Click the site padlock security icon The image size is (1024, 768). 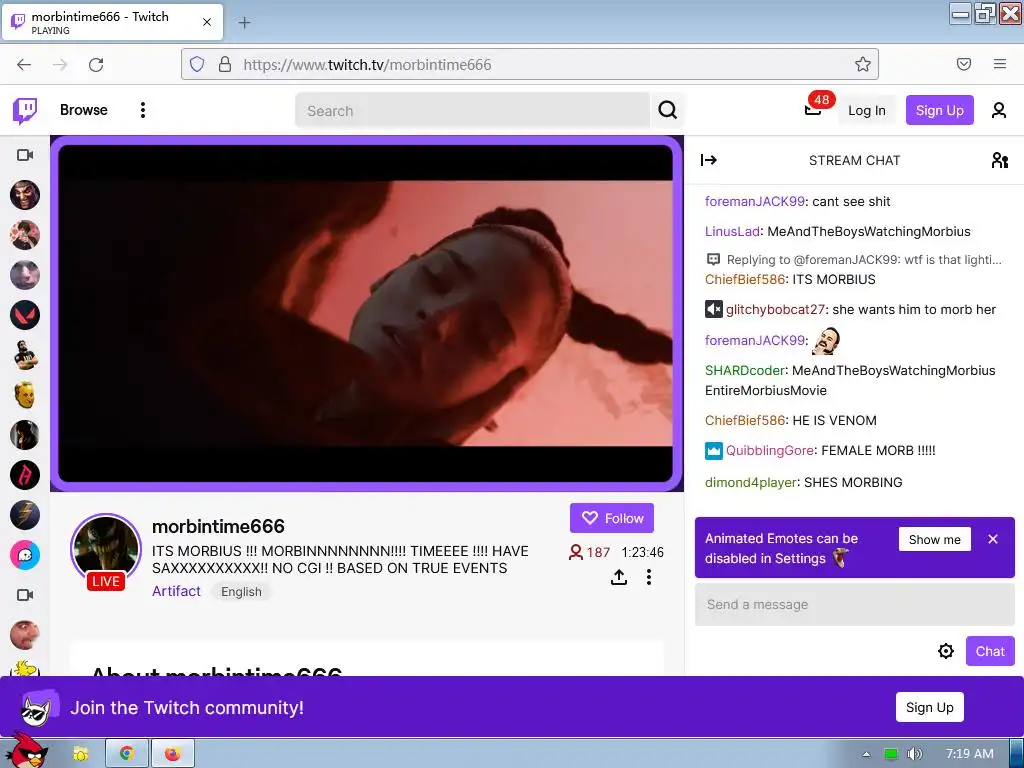(225, 64)
